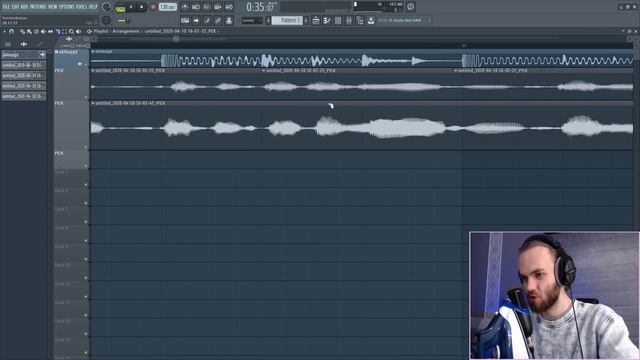Click the main pitch knob
Screen dimensions: 640x360
[x=106, y=20]
